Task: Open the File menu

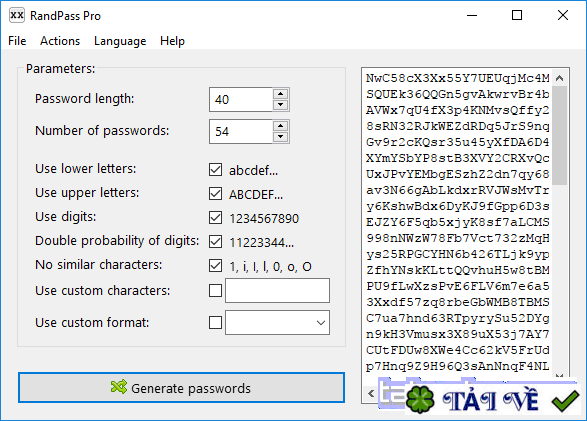Action: (17, 41)
